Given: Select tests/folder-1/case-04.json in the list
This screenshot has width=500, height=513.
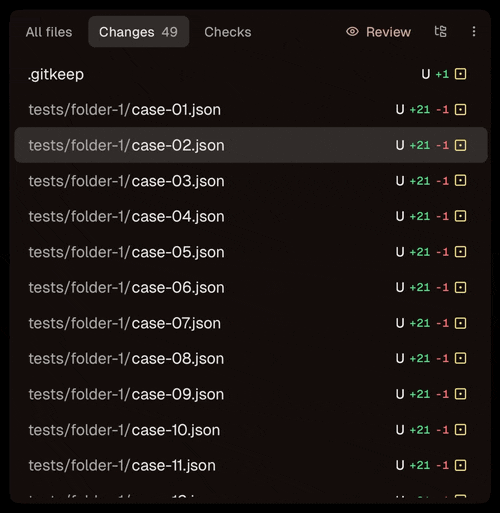Looking at the screenshot, I should 251,216.
